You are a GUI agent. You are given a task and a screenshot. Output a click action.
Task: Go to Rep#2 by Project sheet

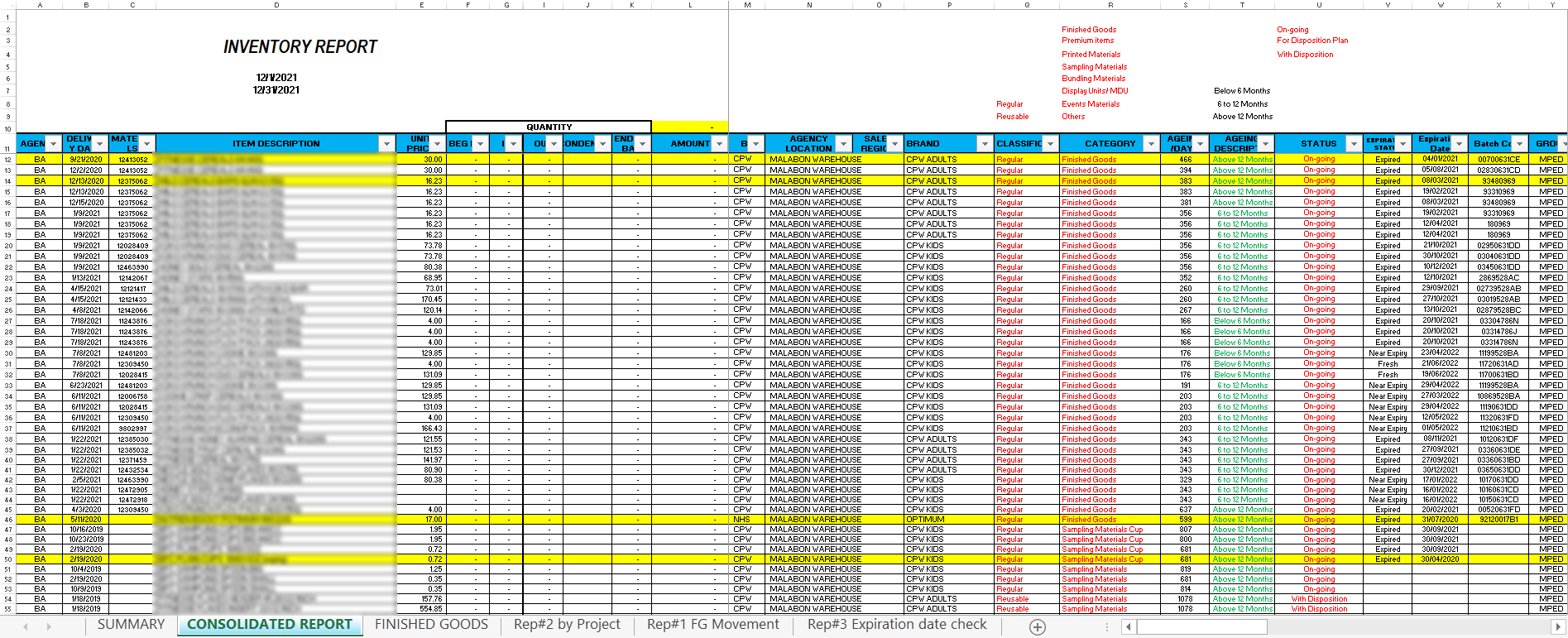click(567, 625)
